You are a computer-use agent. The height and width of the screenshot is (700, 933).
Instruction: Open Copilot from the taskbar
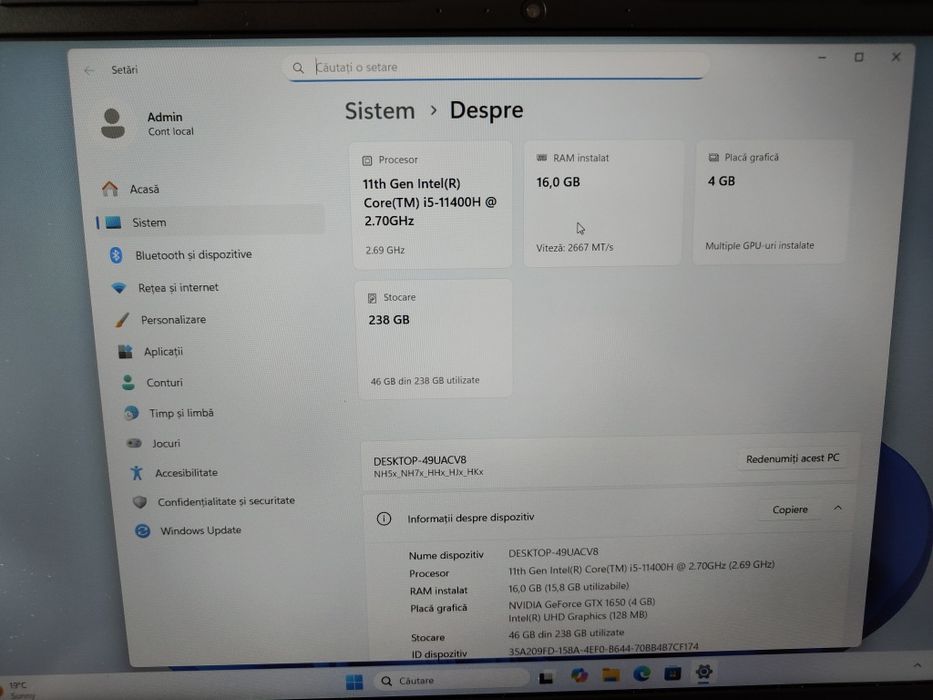coord(579,675)
